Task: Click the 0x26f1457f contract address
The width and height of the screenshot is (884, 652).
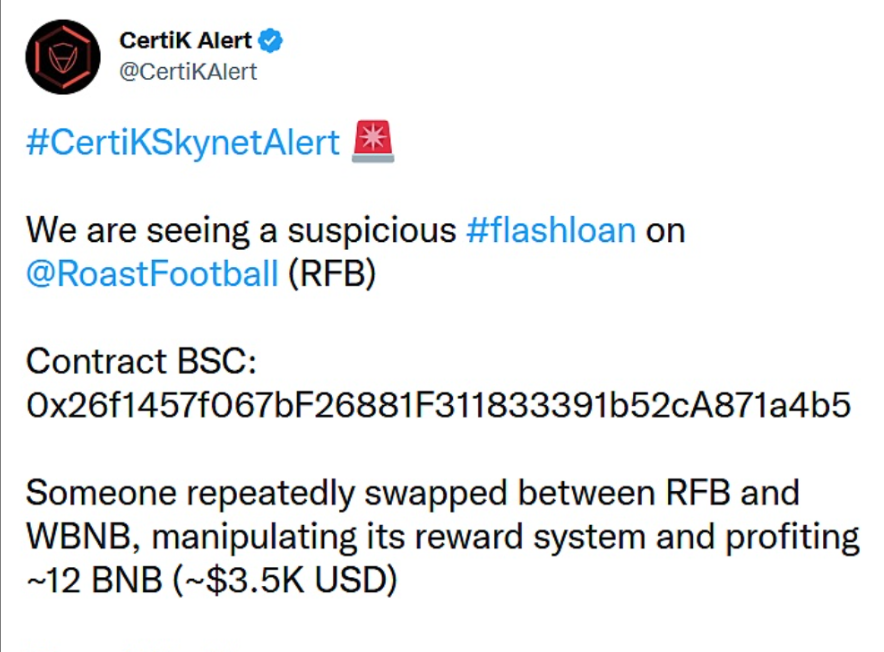Action: (438, 406)
